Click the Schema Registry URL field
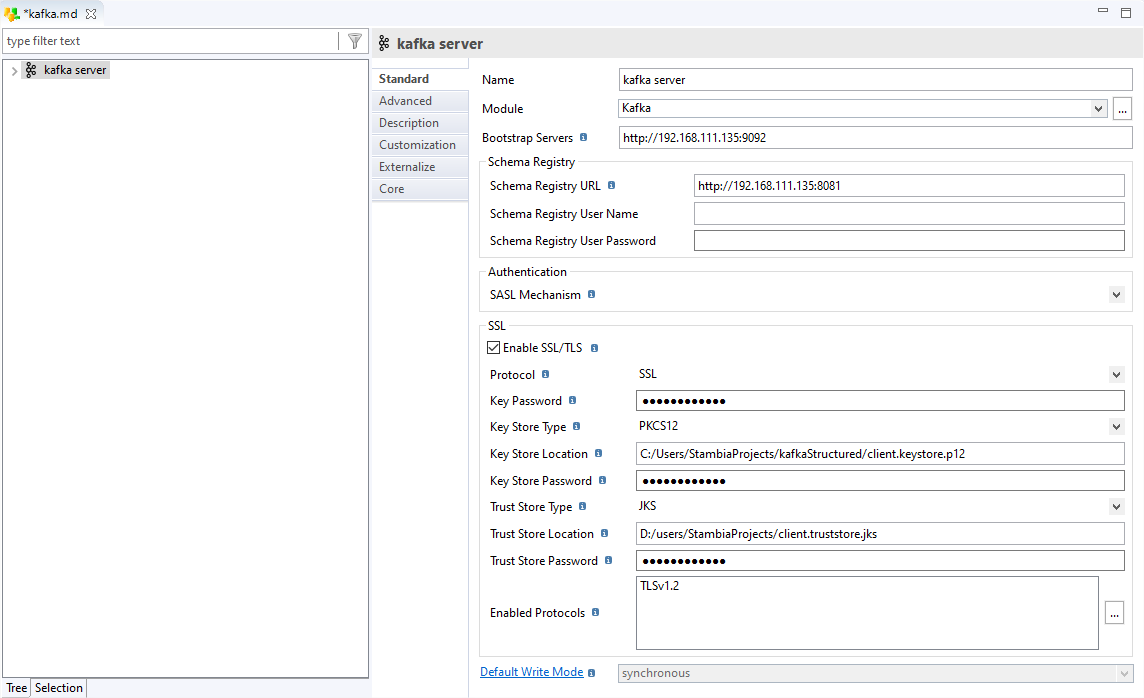This screenshot has width=1144, height=698. click(x=909, y=185)
